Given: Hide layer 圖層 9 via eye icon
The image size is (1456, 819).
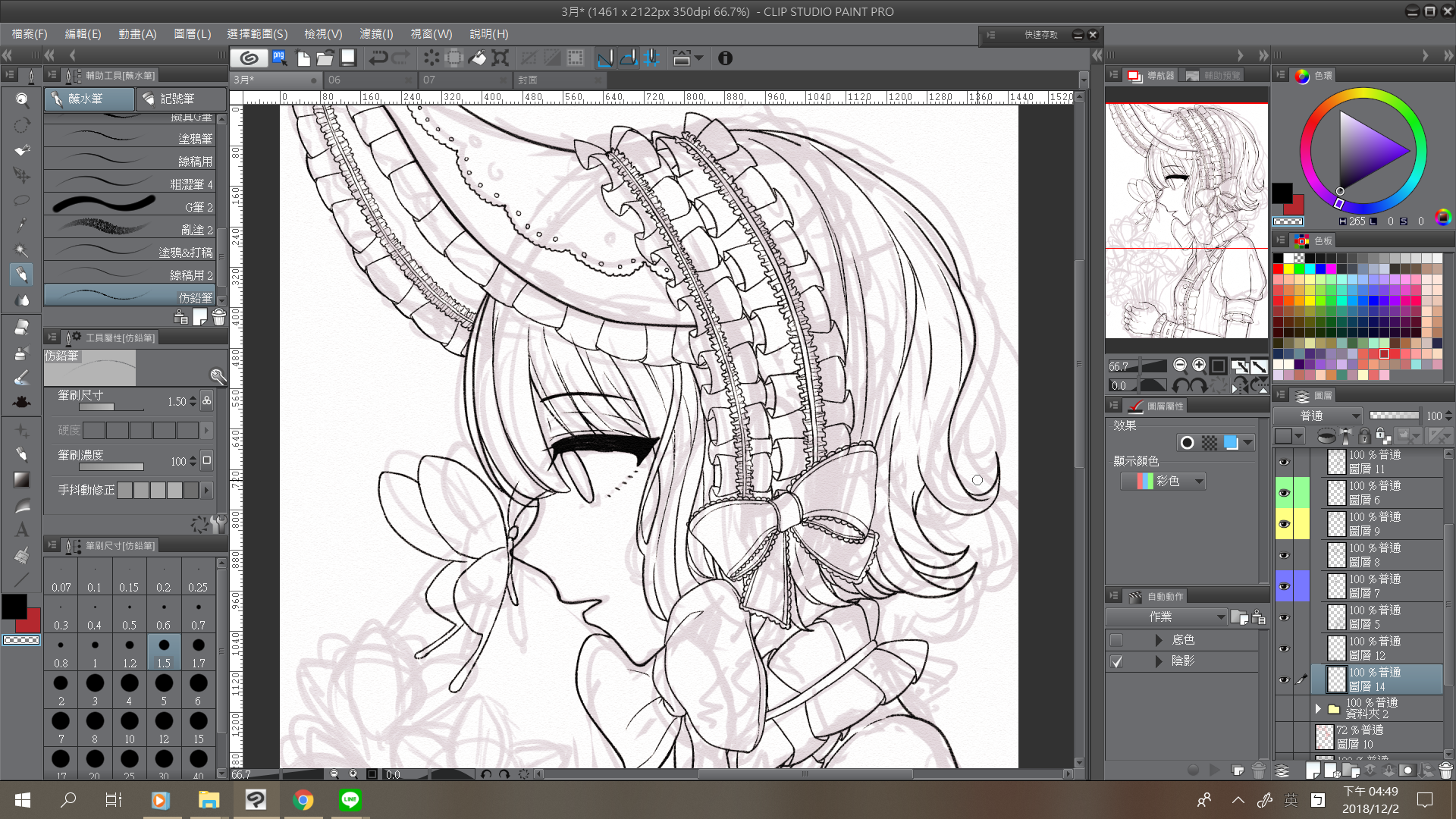Looking at the screenshot, I should tap(1284, 524).
